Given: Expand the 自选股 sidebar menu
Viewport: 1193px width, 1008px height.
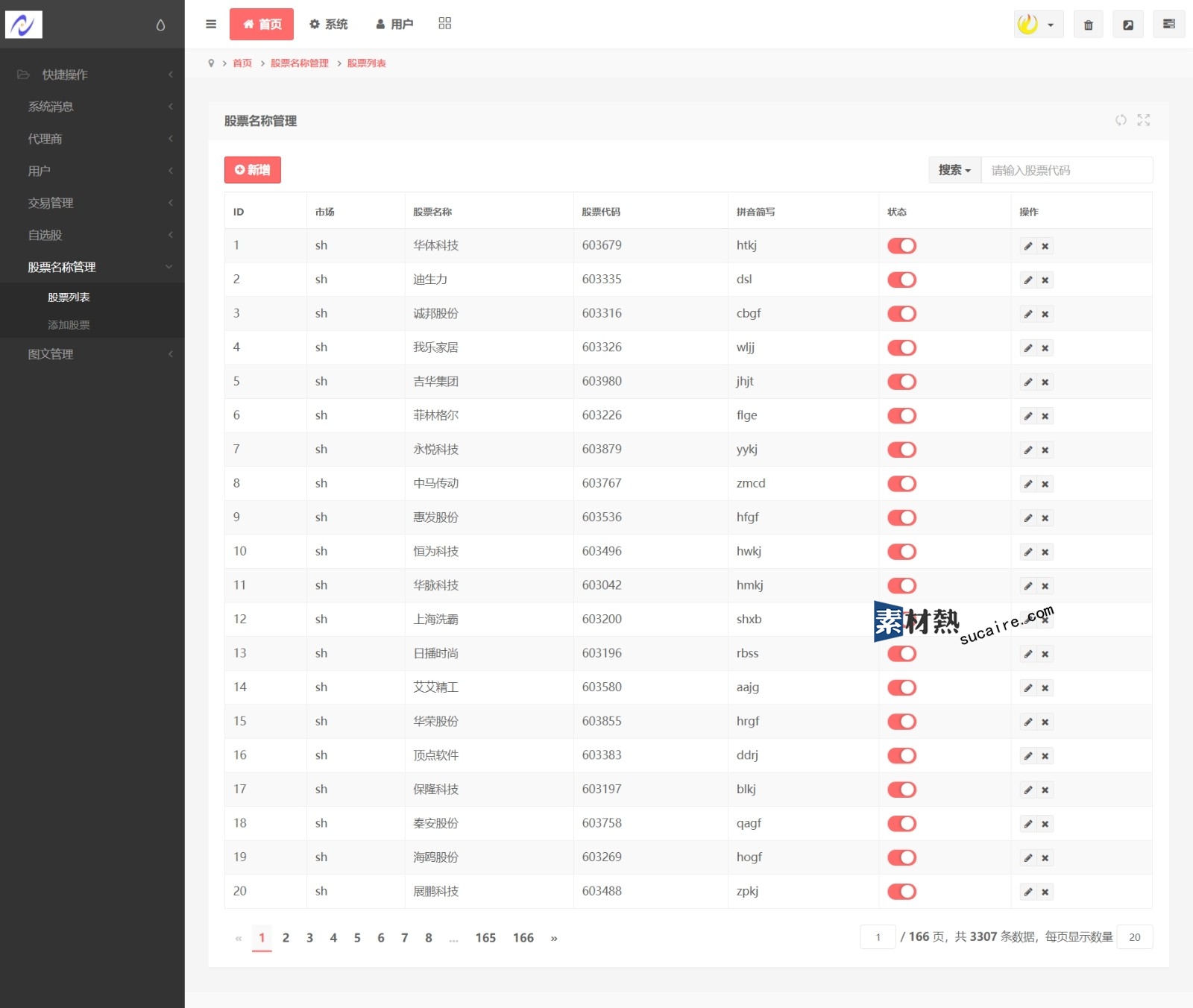Looking at the screenshot, I should pyautogui.click(x=92, y=235).
